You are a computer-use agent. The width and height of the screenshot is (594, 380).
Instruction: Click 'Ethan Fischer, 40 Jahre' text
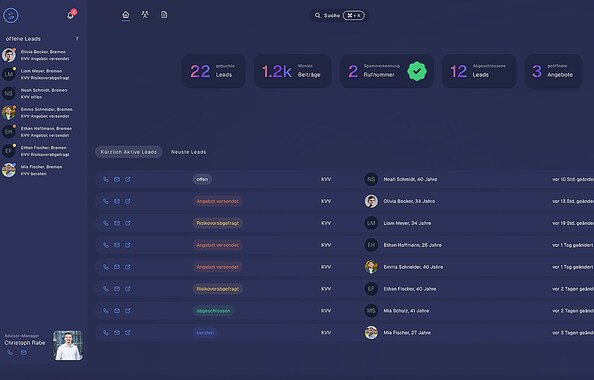pyautogui.click(x=410, y=289)
